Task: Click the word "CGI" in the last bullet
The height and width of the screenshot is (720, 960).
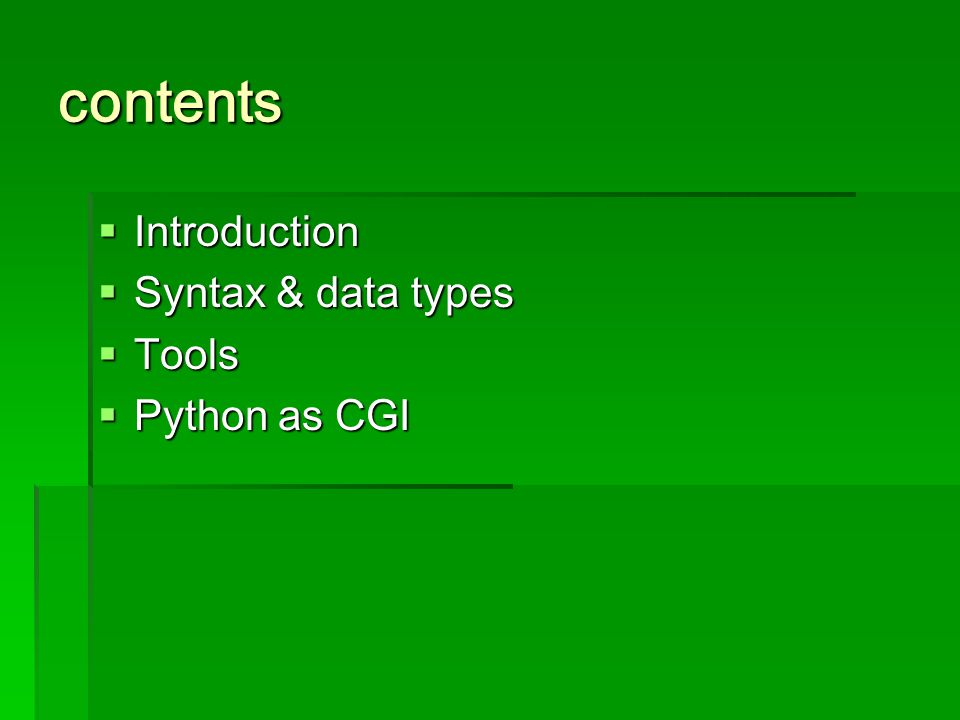Action: pyautogui.click(x=372, y=415)
